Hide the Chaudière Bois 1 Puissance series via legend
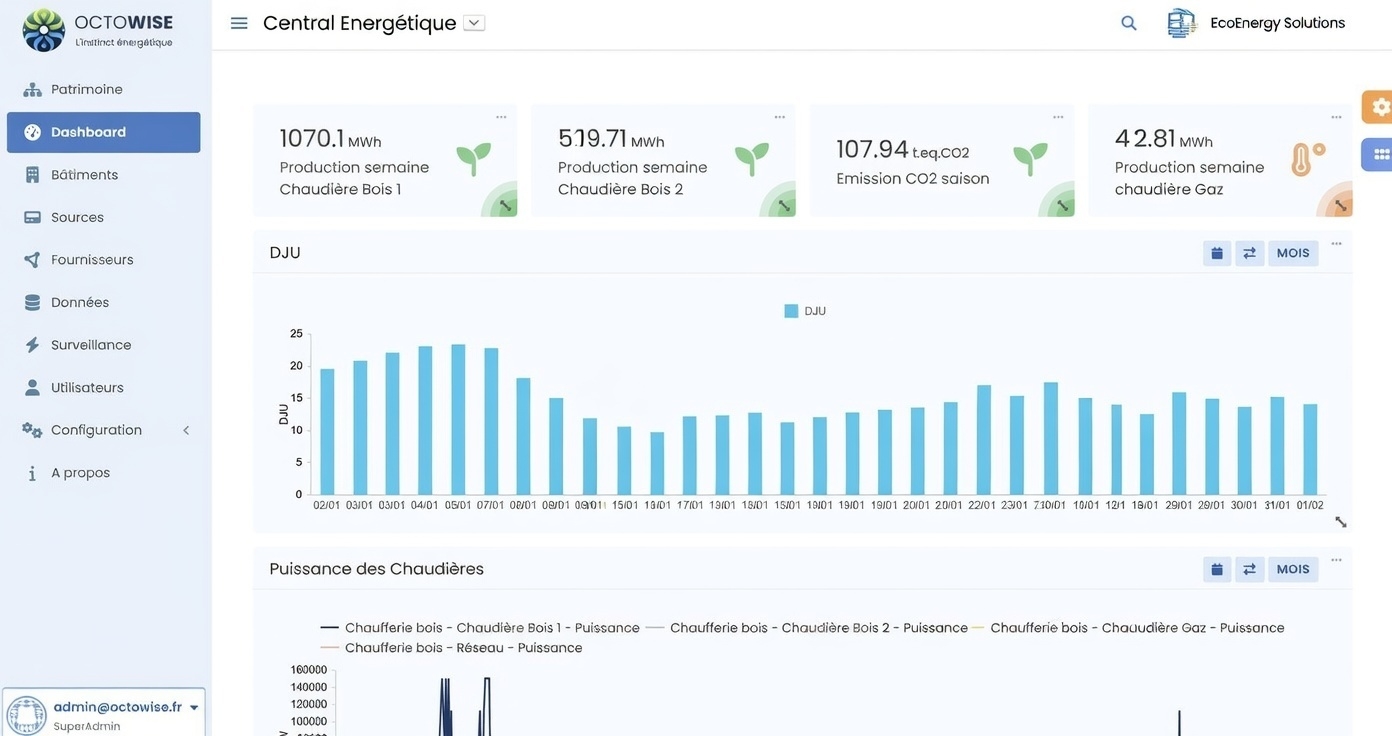The image size is (1392, 736). [480, 627]
